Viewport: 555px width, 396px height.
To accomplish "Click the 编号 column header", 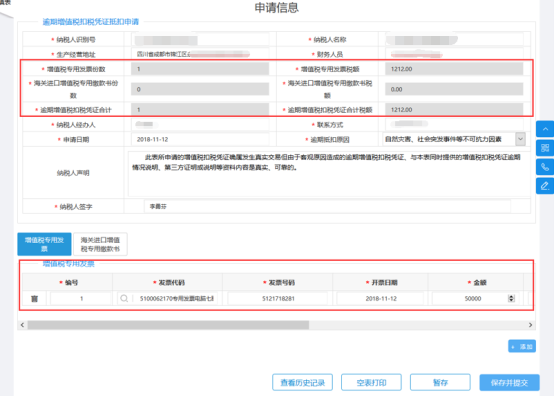I will (x=69, y=282).
